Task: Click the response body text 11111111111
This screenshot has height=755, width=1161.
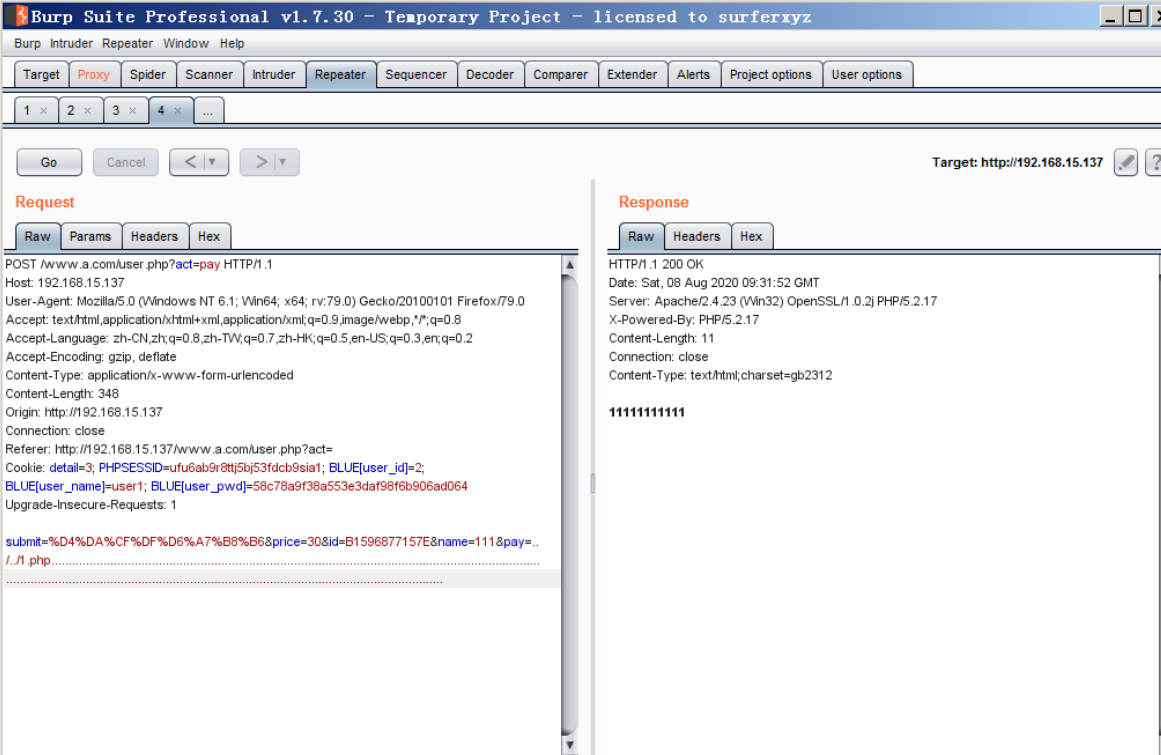Action: coord(646,412)
